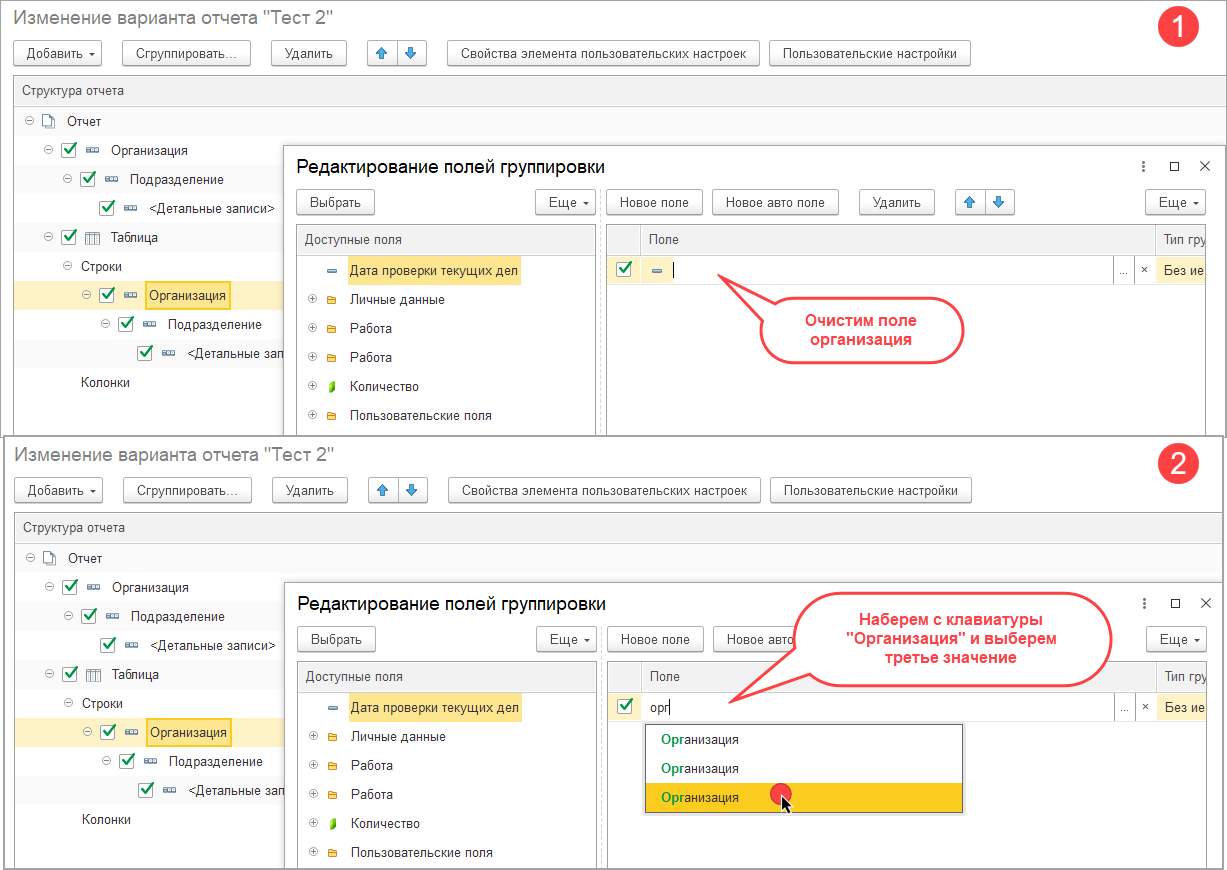Move field down in upper grouping dialog
This screenshot has height=870, width=1227.
tap(999, 202)
